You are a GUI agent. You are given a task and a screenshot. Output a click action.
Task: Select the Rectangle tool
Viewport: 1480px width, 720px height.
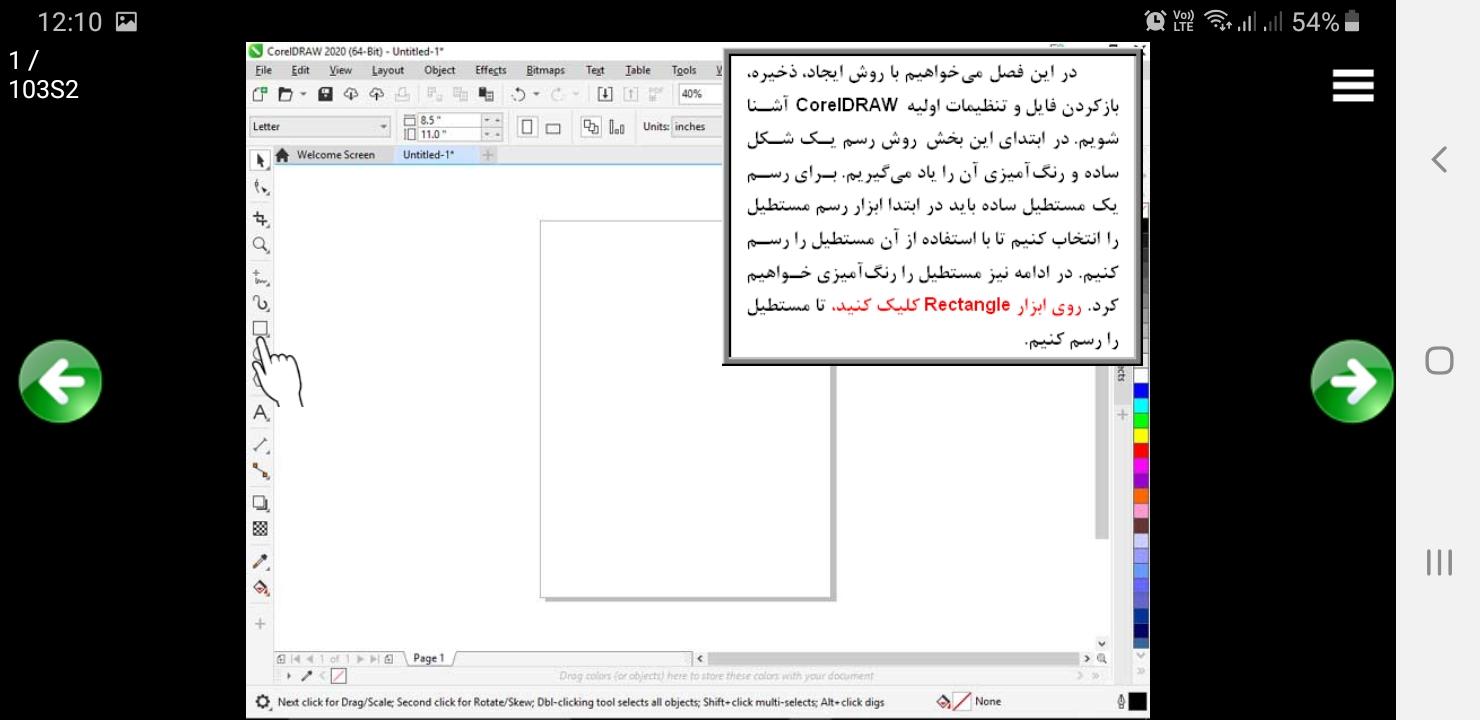[x=260, y=329]
